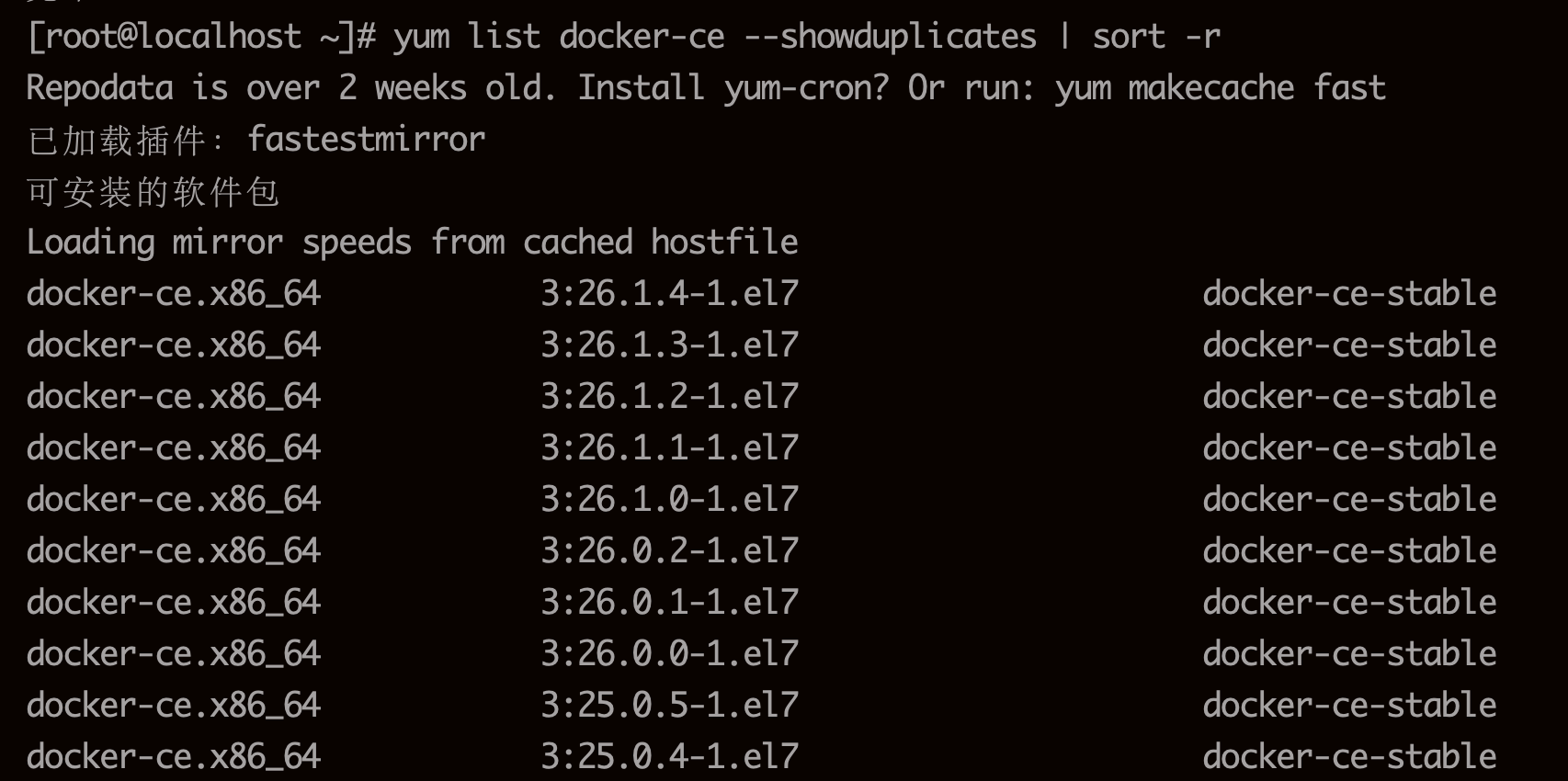The width and height of the screenshot is (1568, 781).
Task: Click the "--showduplicates" flag in the command
Action: tap(889, 37)
